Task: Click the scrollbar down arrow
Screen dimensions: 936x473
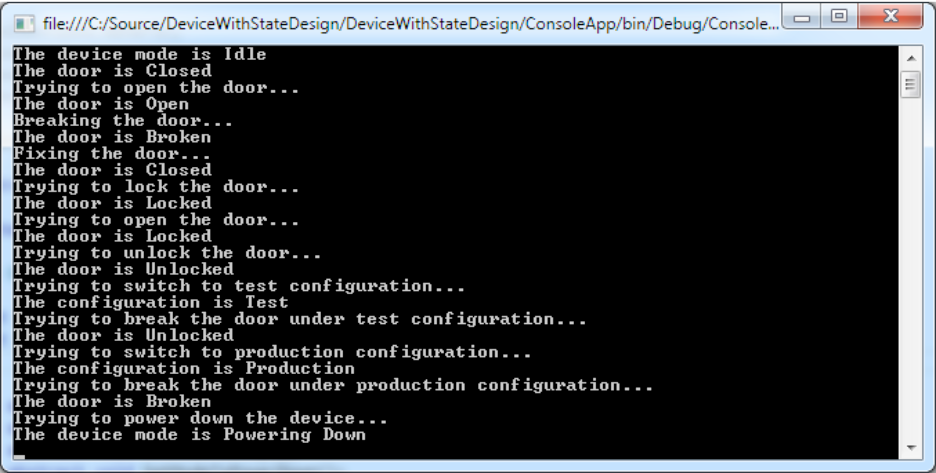Action: tap(911, 448)
